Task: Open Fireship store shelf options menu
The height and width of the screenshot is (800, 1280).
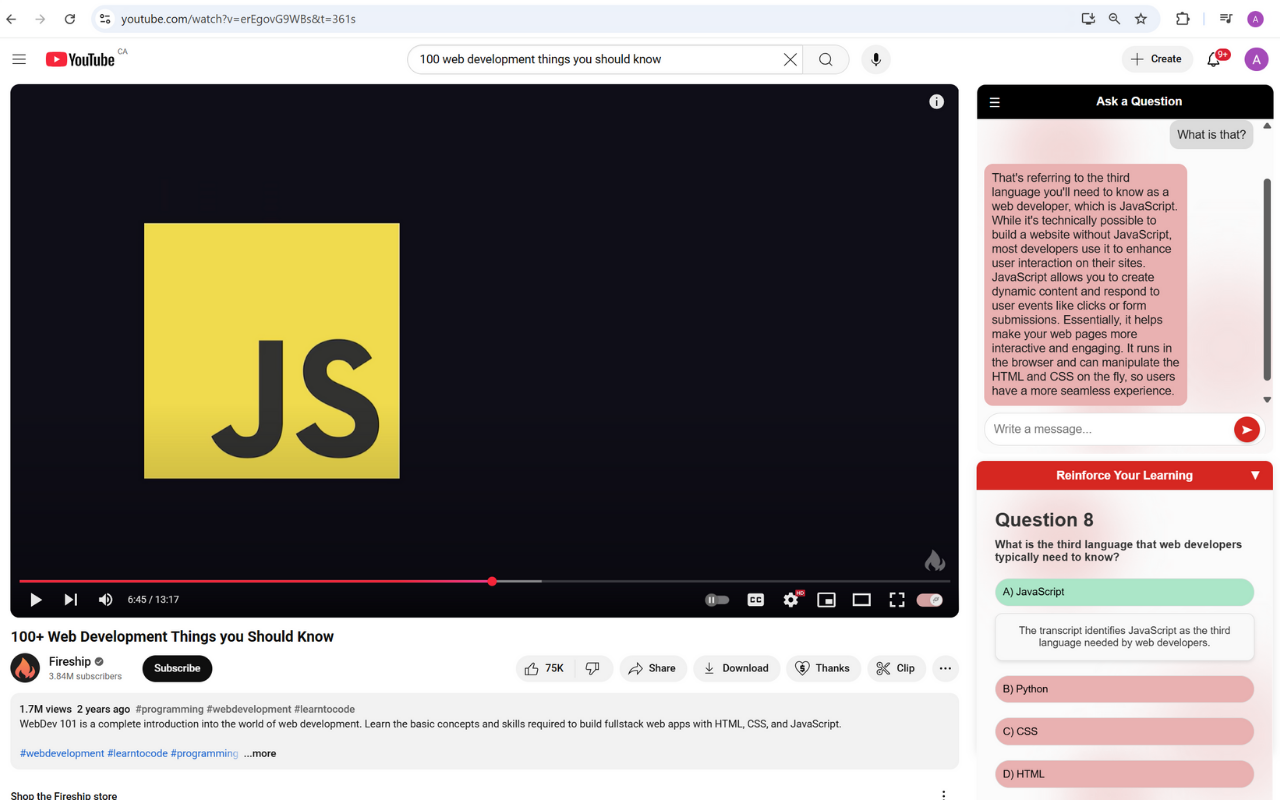Action: 943,794
